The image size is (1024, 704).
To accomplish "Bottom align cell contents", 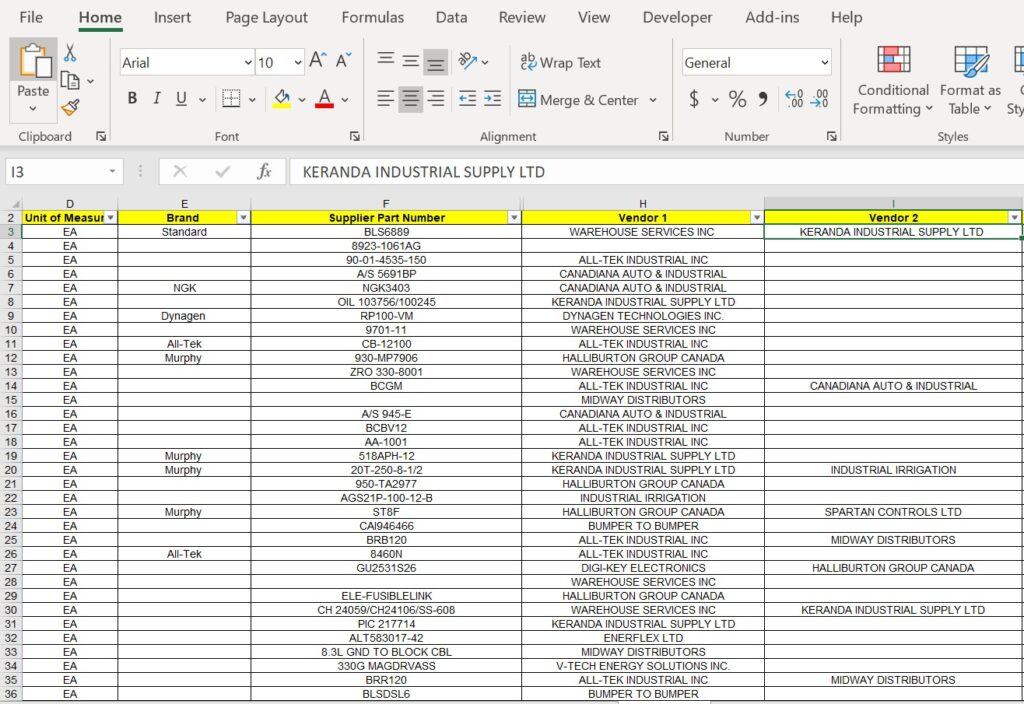I will pos(436,61).
